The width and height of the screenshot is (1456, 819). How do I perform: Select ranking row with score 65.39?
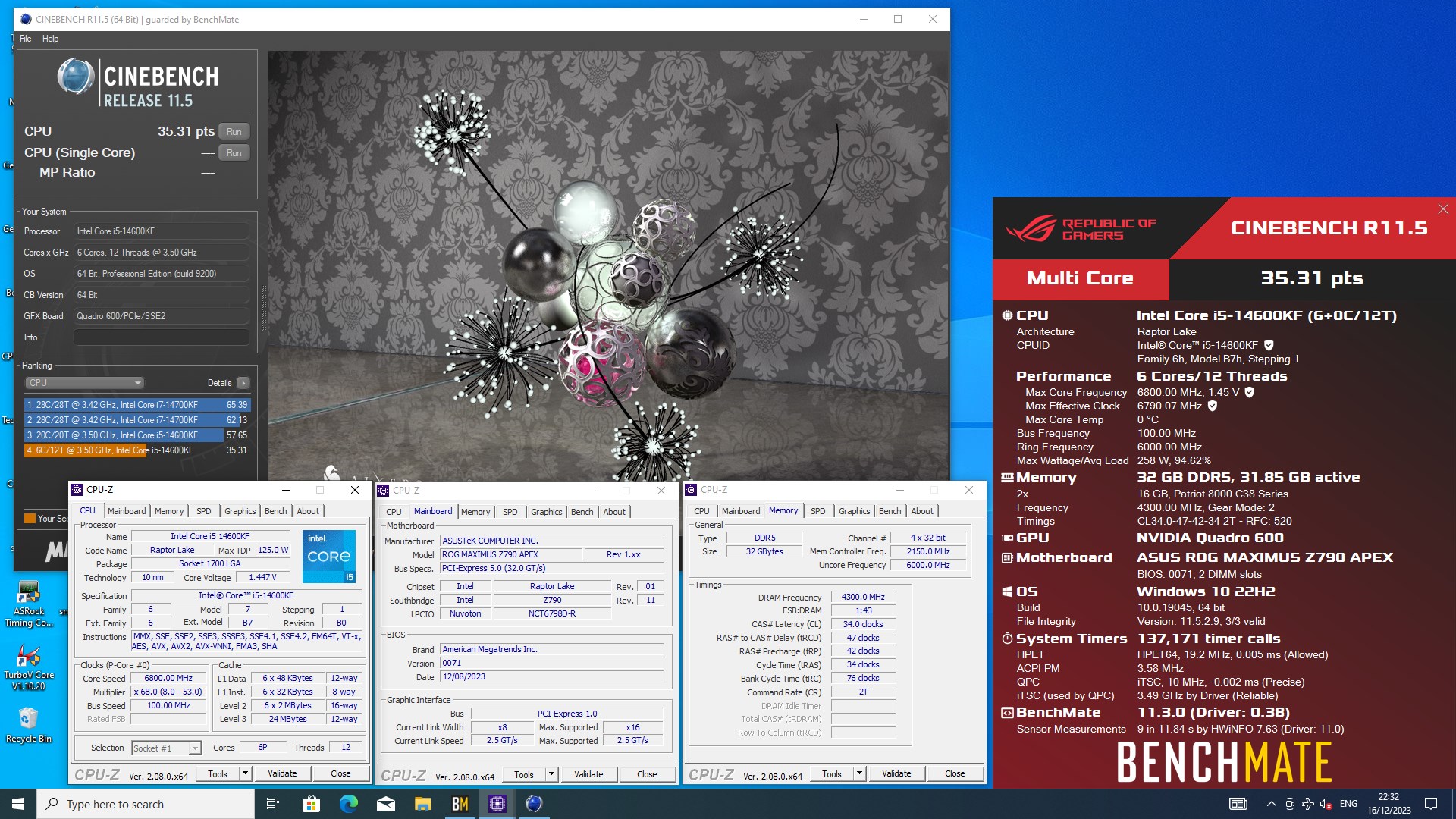pyautogui.click(x=136, y=405)
